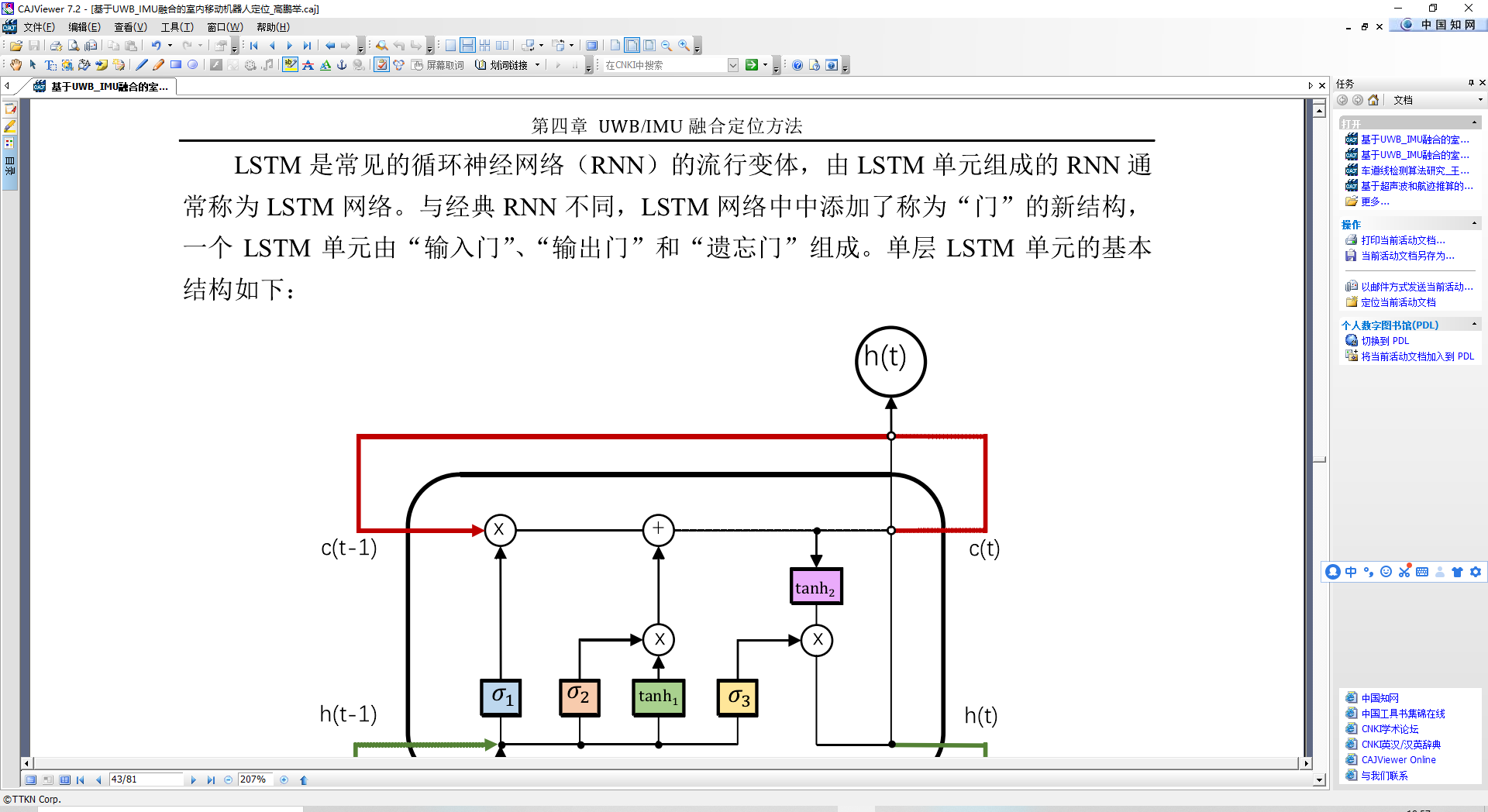Screen dimensions: 1488x812
Task: Click the Zoom In magnifier icon
Action: (684, 45)
